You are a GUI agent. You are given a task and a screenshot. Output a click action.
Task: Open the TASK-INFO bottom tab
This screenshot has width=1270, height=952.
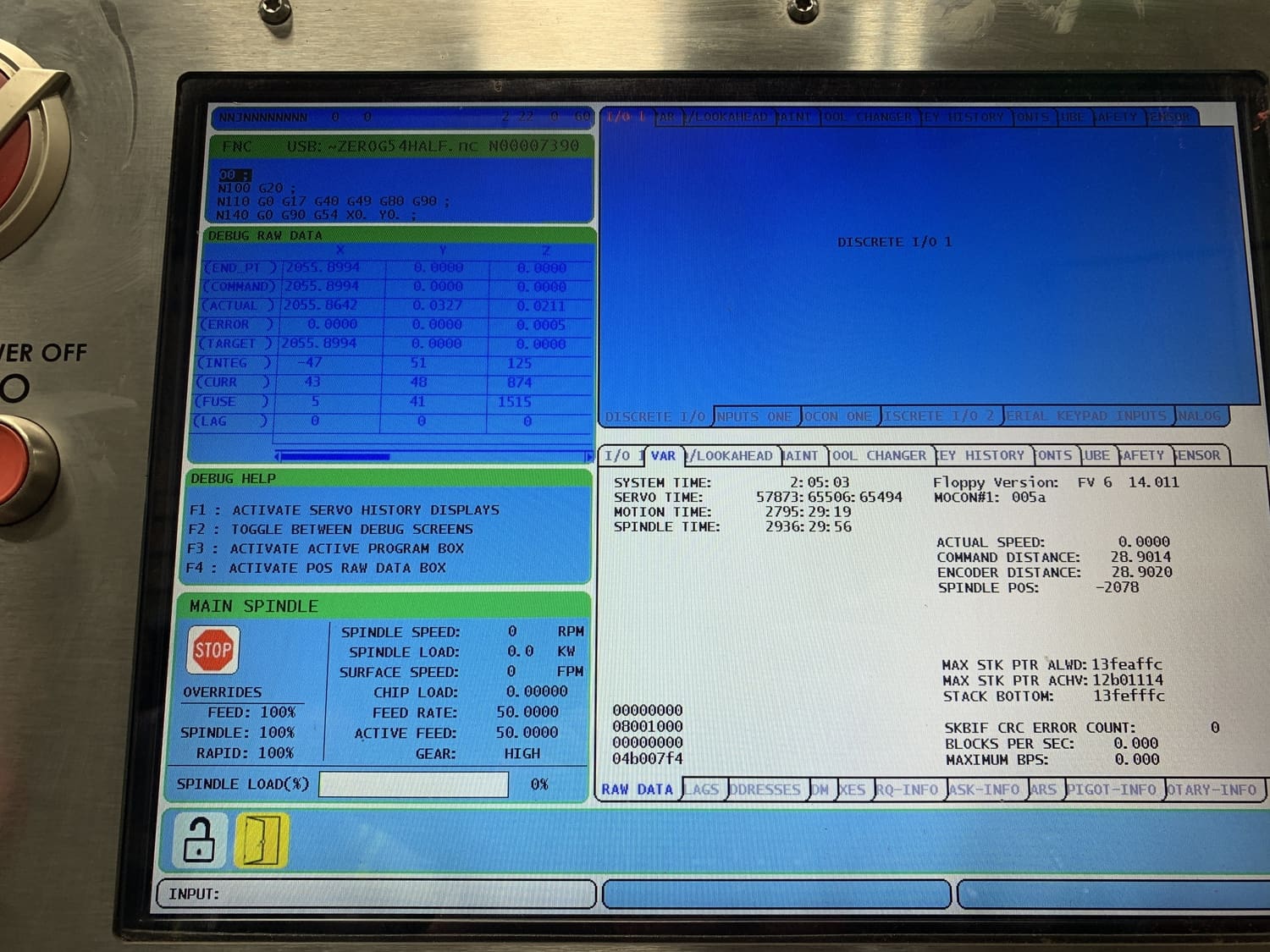click(984, 790)
